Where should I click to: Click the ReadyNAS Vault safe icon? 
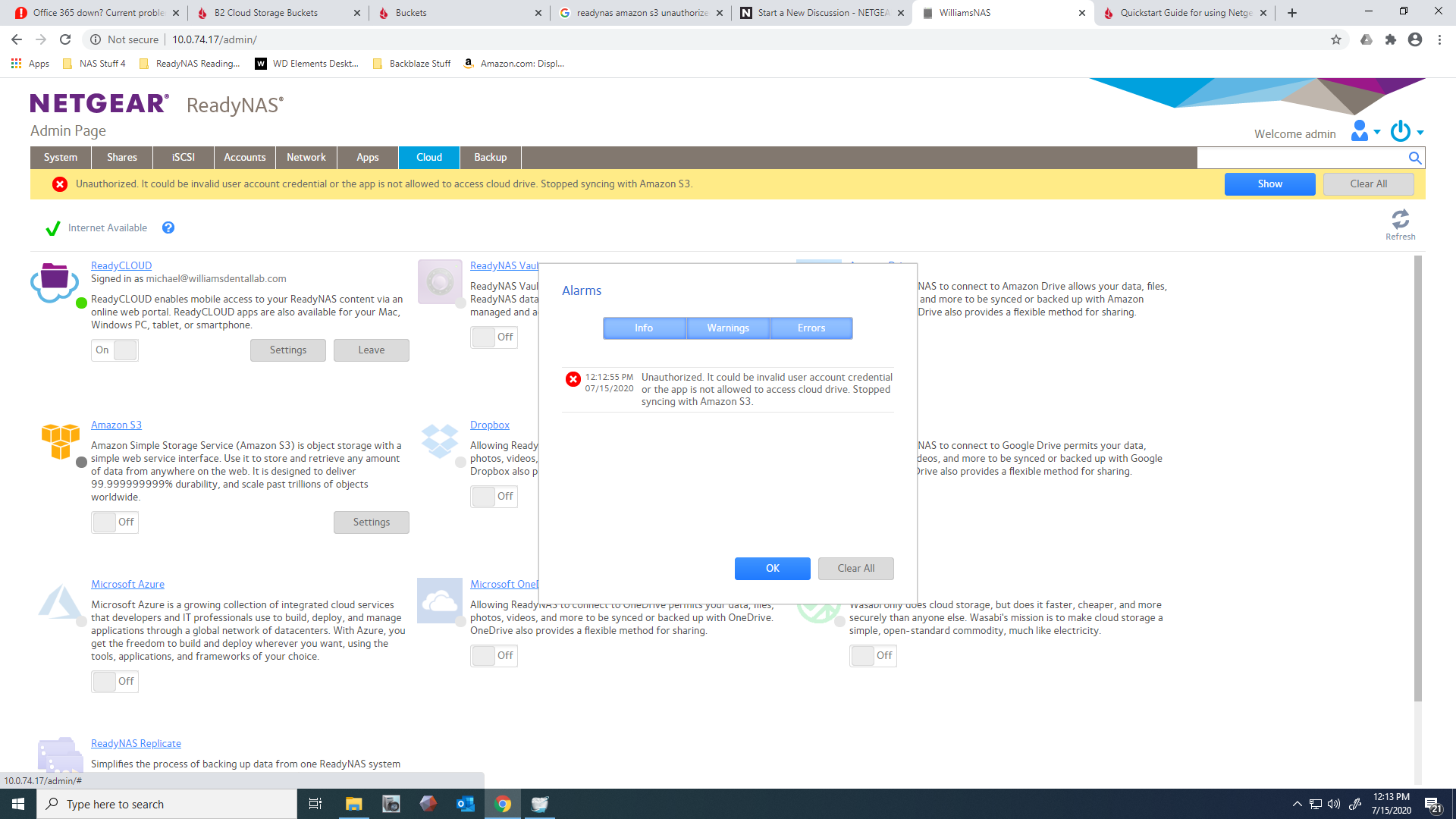tap(440, 281)
